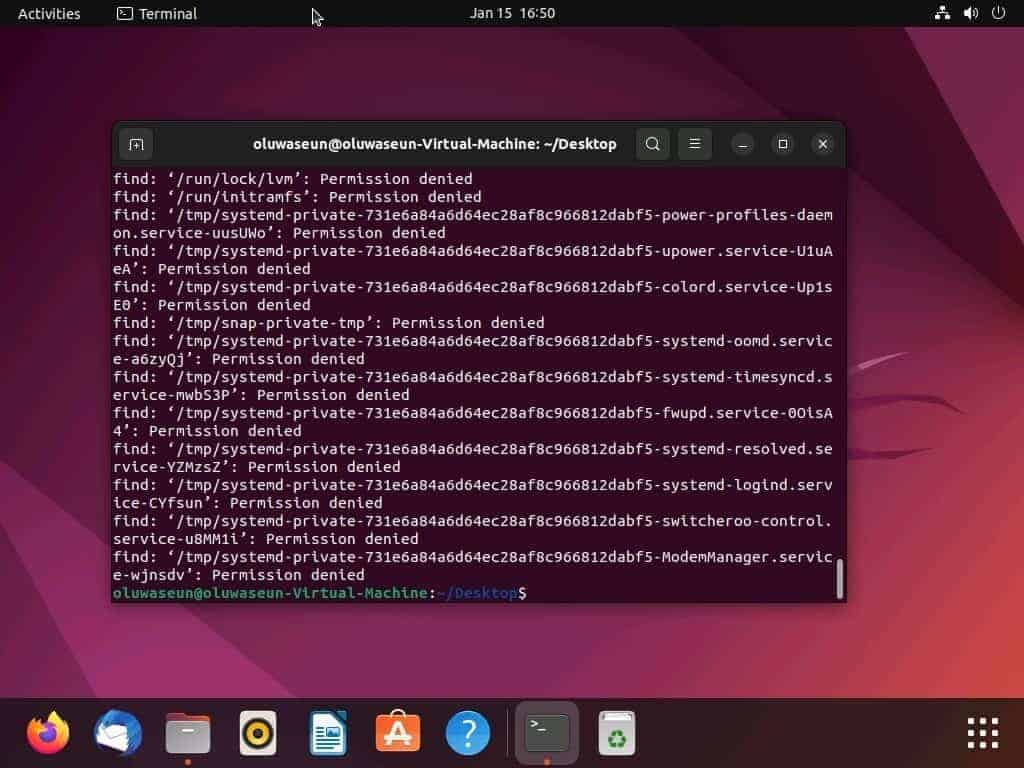Launch LibreOffice Writer
Image resolution: width=1024 pixels, height=768 pixels.
coord(327,732)
